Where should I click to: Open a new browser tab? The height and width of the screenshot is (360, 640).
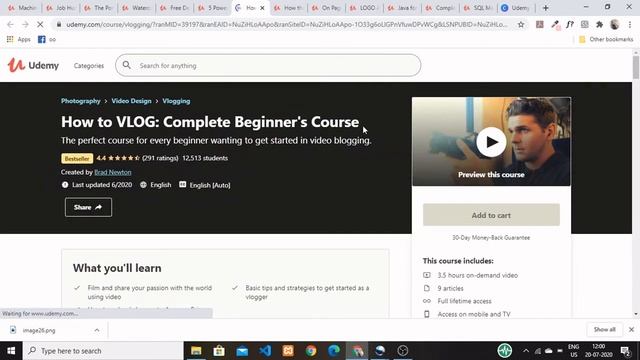click(546, 8)
